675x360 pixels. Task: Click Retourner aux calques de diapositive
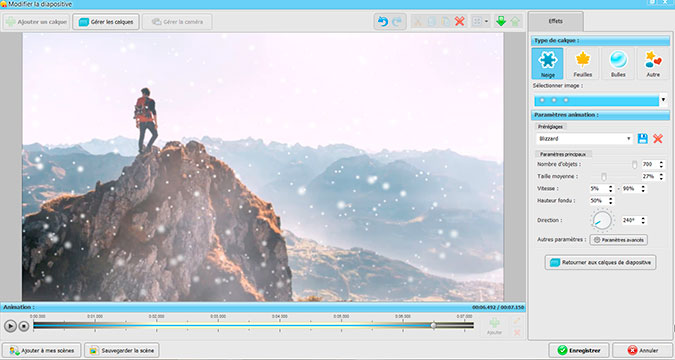pyautogui.click(x=600, y=262)
